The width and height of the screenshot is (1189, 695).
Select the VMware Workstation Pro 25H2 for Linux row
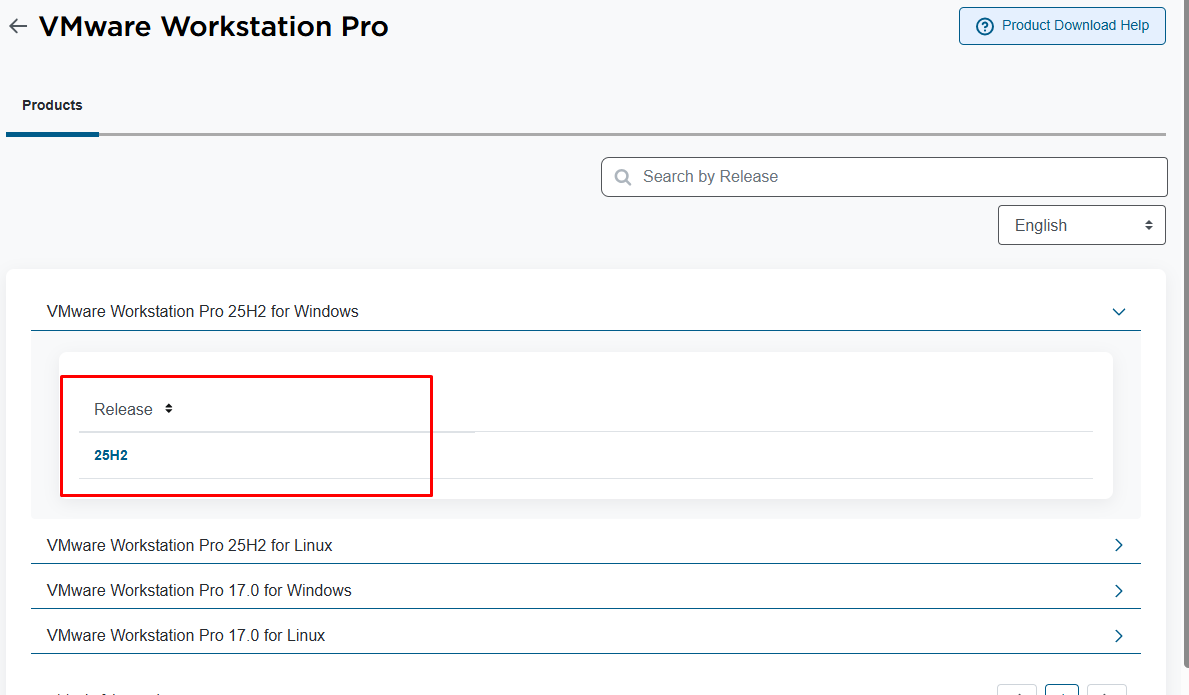pyautogui.click(x=190, y=545)
